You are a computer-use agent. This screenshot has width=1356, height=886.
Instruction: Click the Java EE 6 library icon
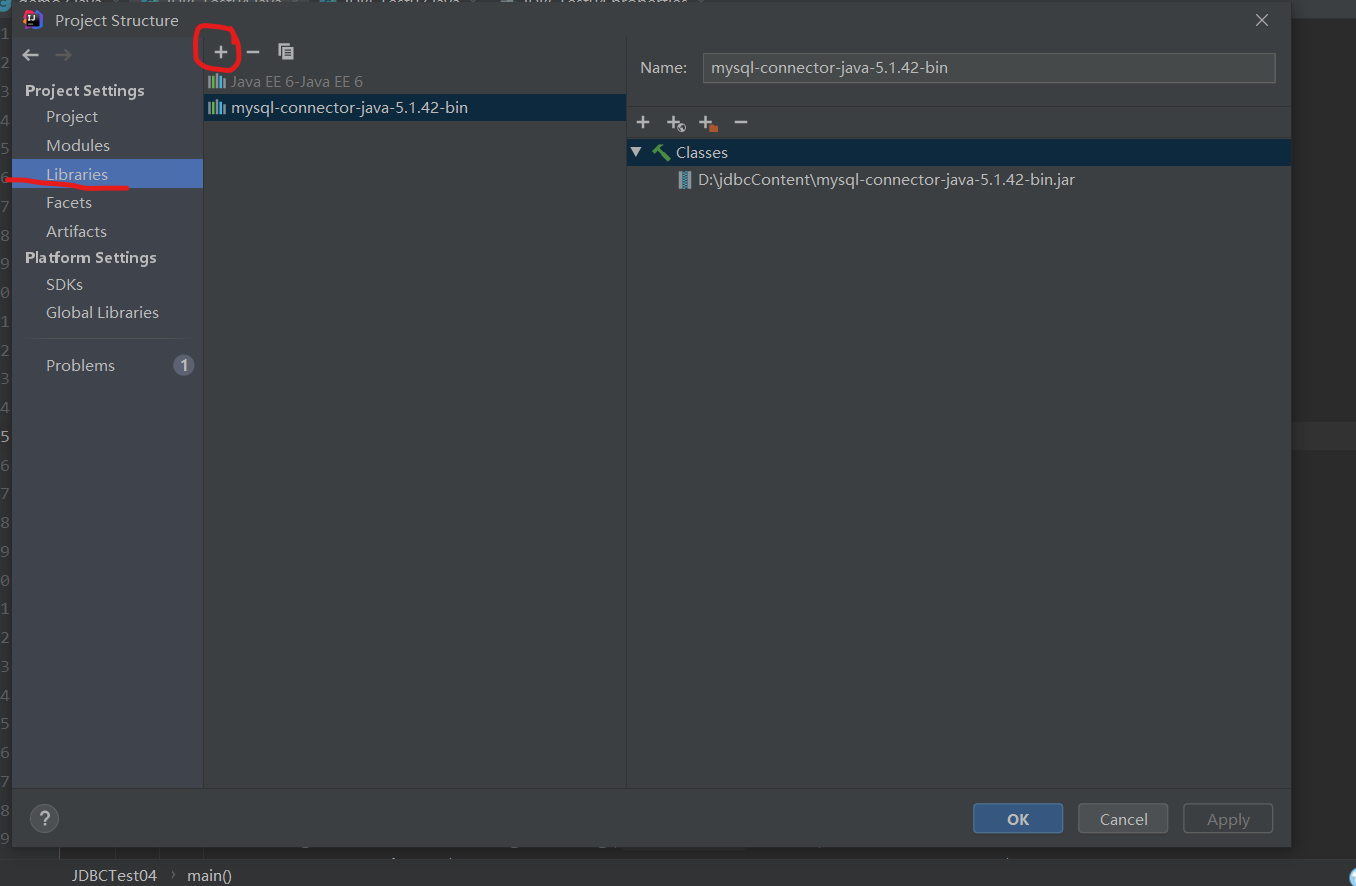point(217,82)
